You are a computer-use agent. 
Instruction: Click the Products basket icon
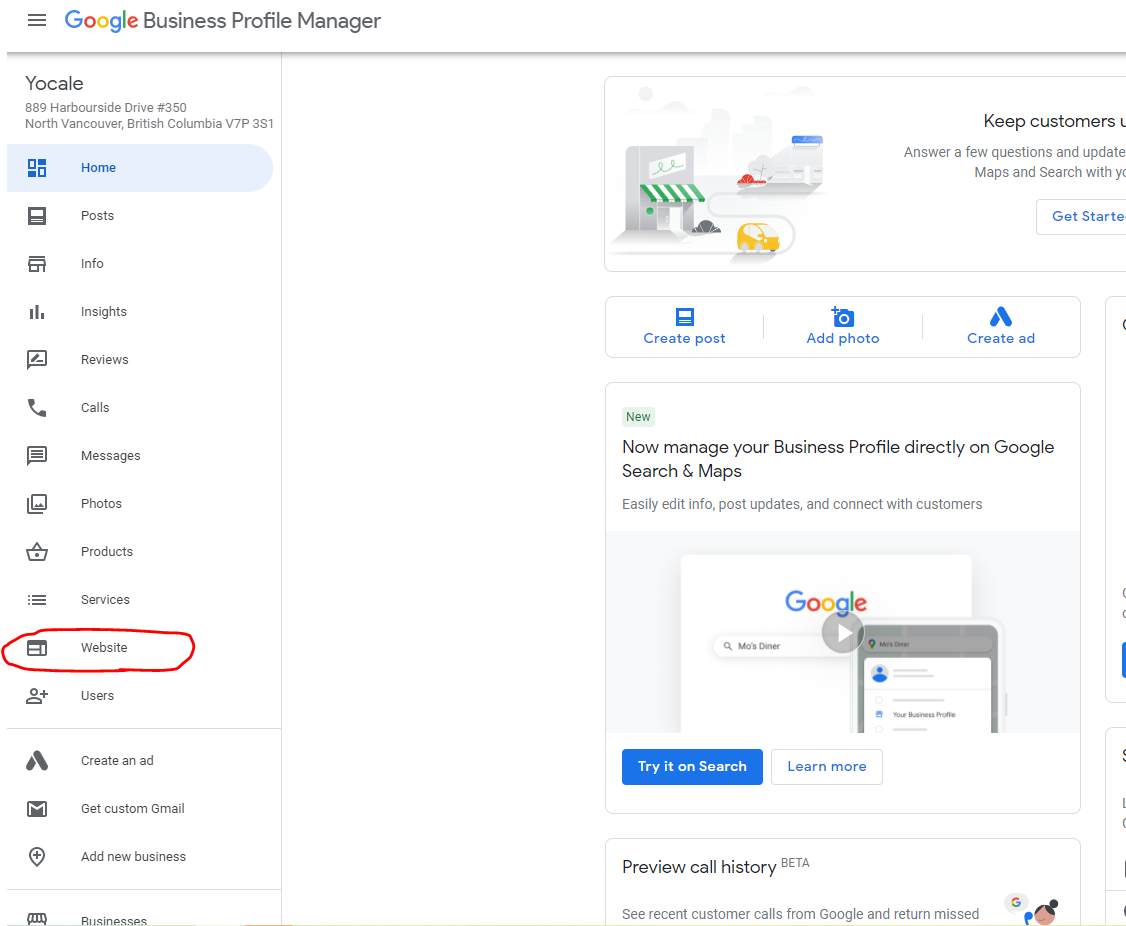click(x=37, y=552)
